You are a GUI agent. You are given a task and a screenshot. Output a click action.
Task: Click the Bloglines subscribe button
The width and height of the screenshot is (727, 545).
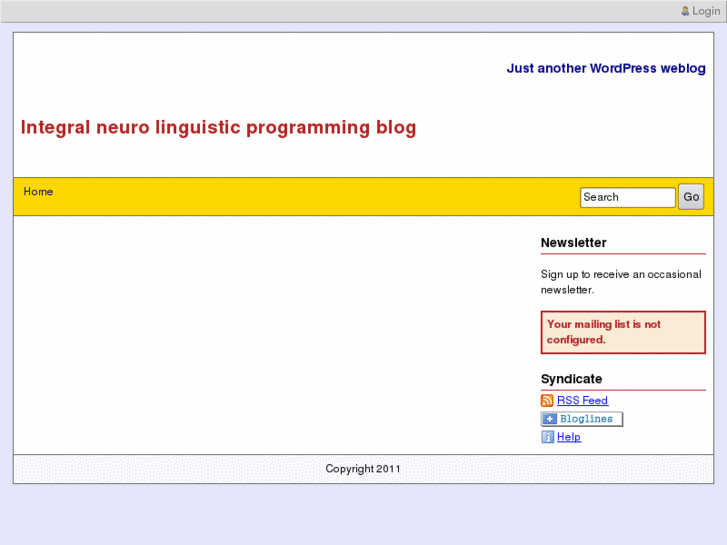pyautogui.click(x=582, y=419)
